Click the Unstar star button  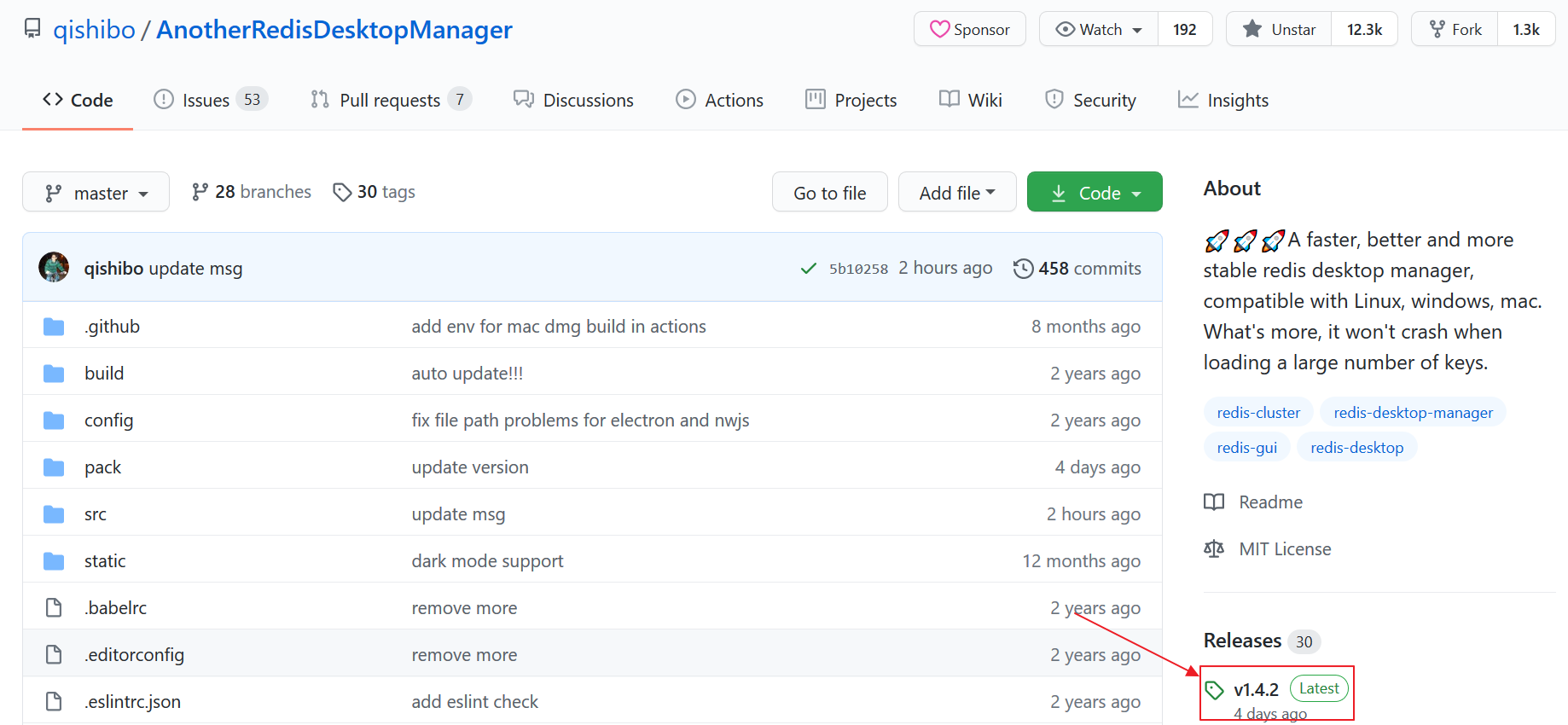(1278, 30)
